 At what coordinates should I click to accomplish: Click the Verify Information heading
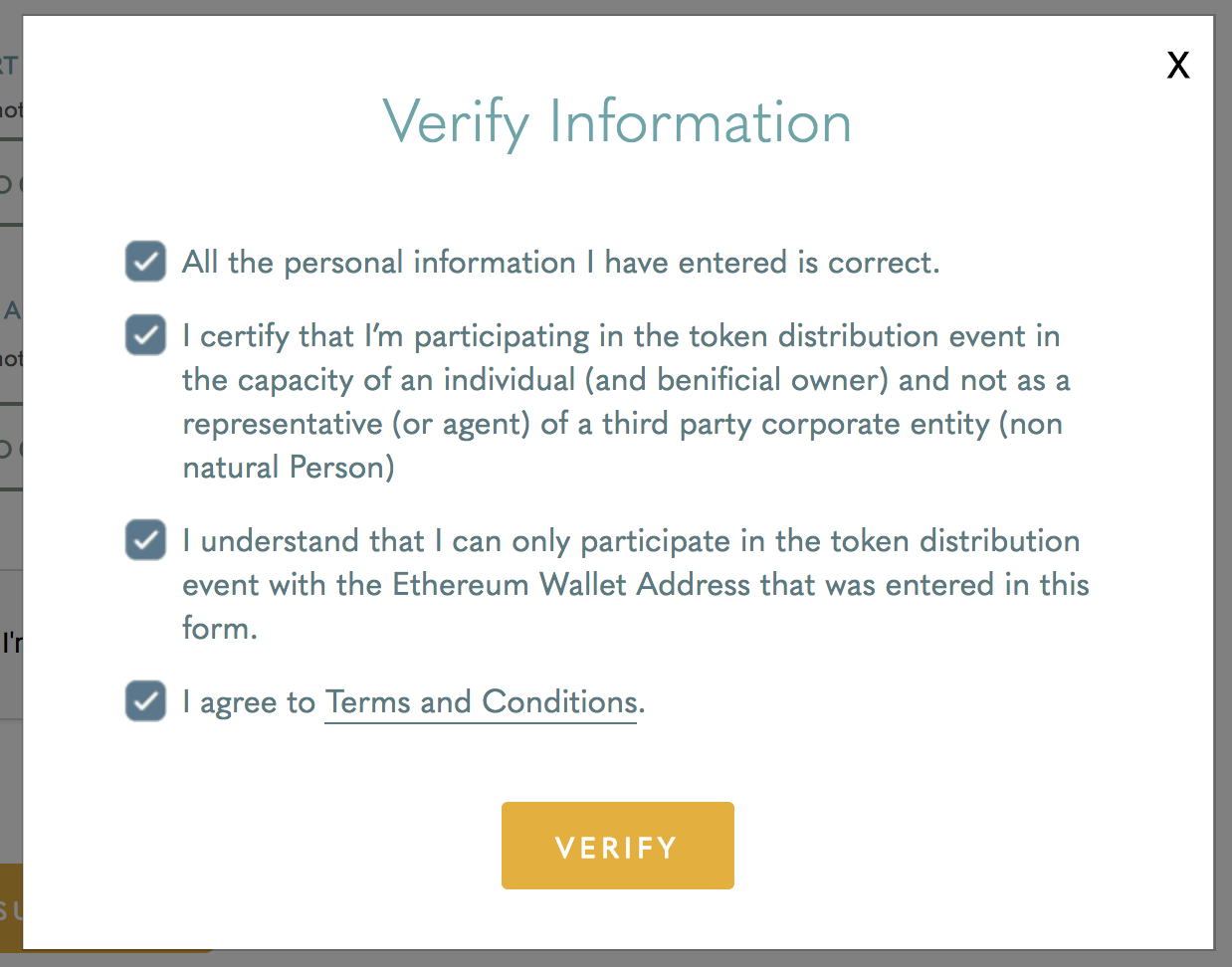click(x=617, y=122)
